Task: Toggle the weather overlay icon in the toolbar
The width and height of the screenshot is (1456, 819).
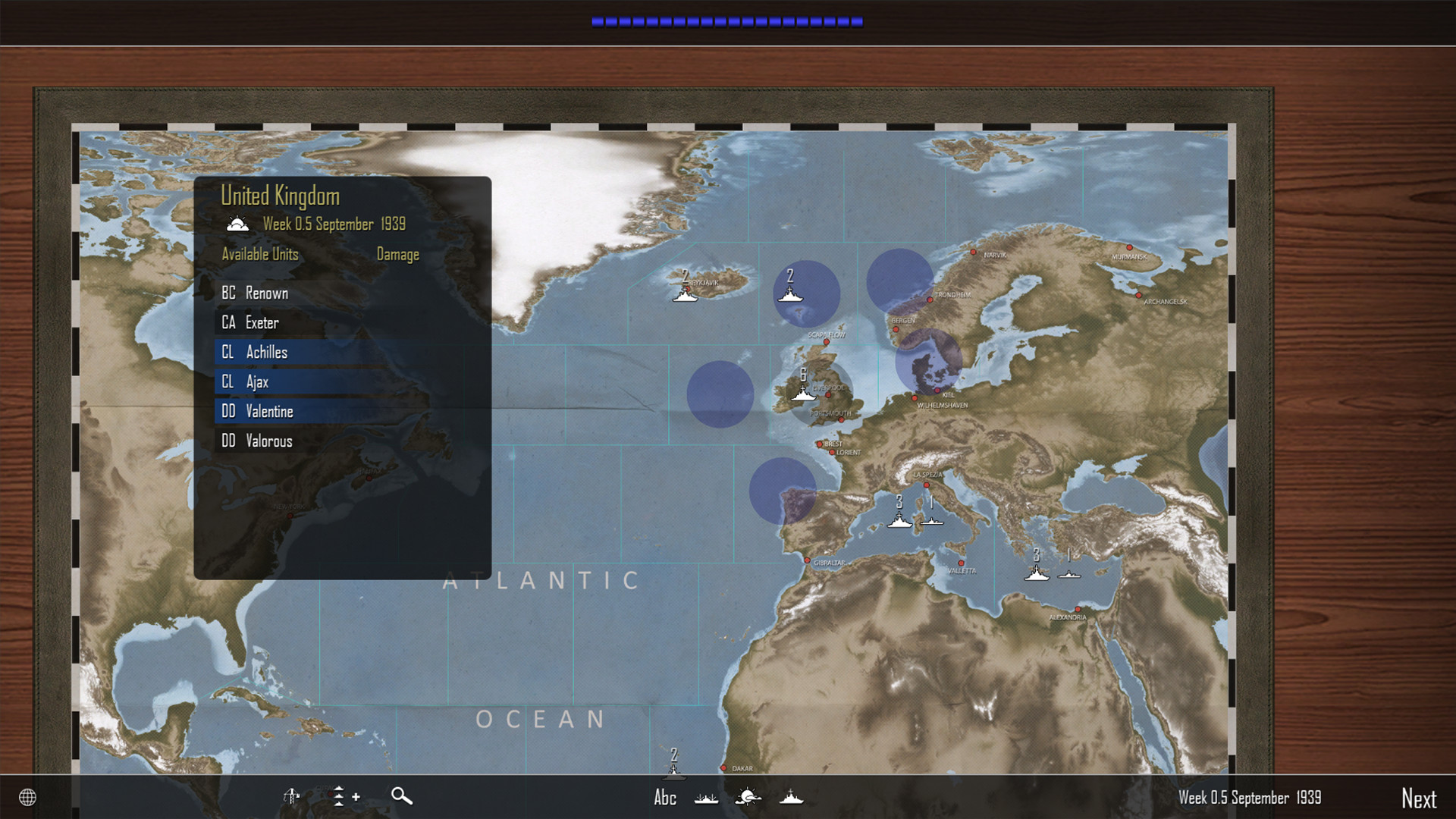Action: (749, 795)
